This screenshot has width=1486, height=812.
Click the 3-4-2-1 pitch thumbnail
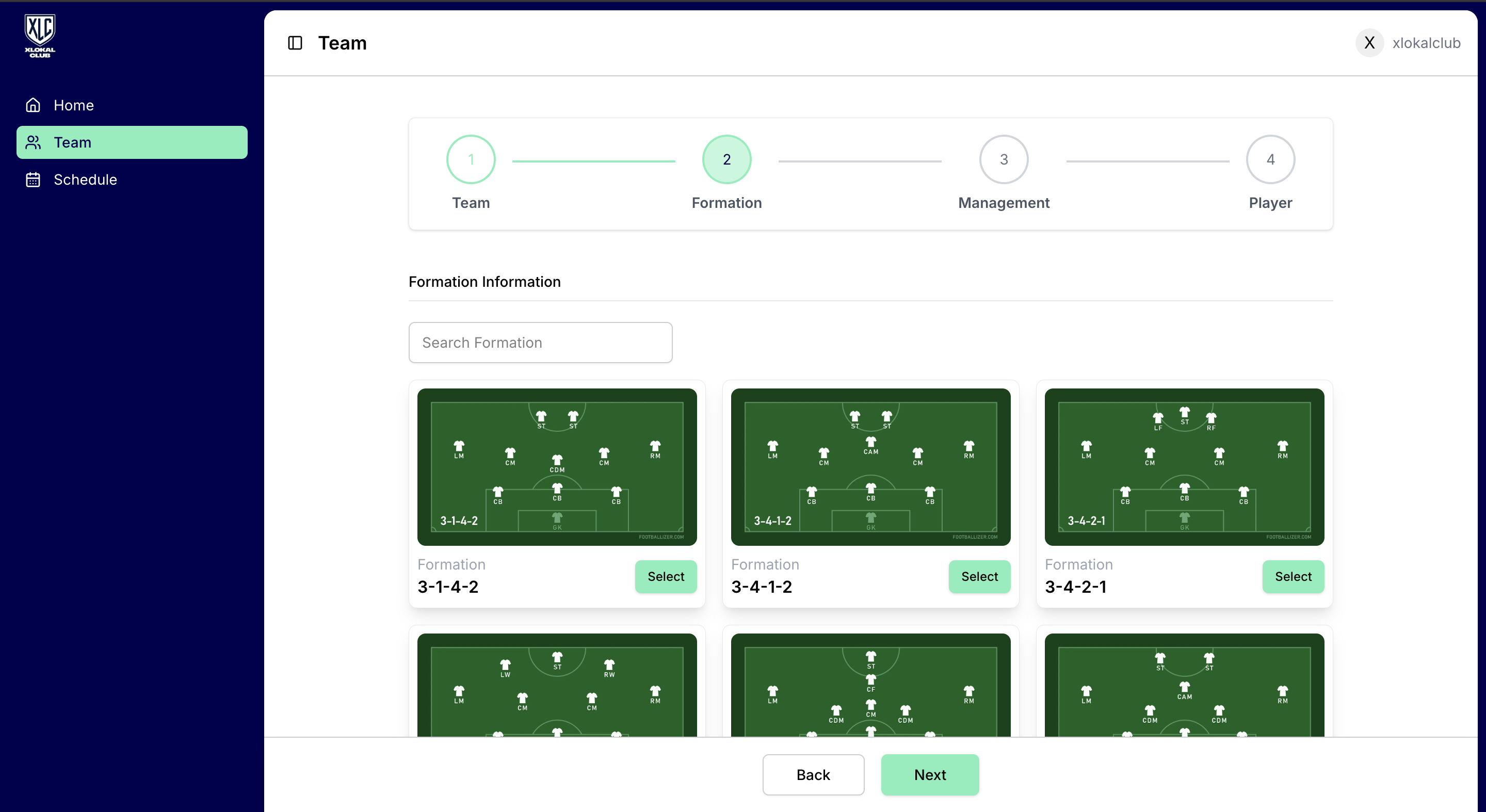point(1184,467)
